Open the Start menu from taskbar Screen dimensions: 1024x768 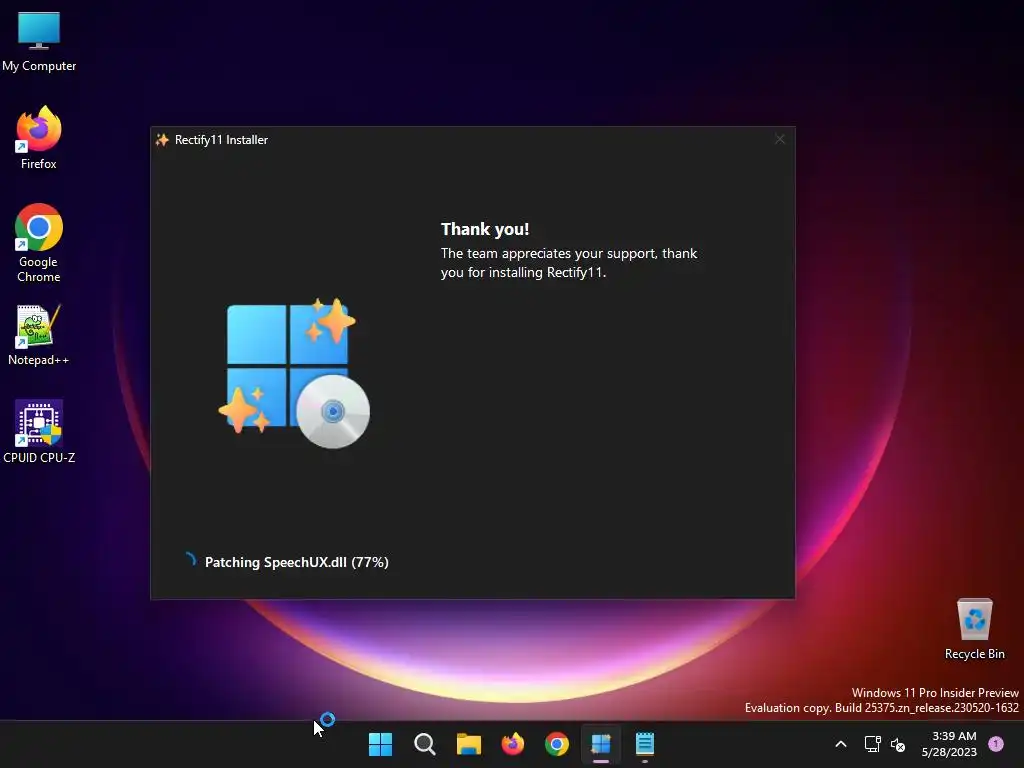380,744
